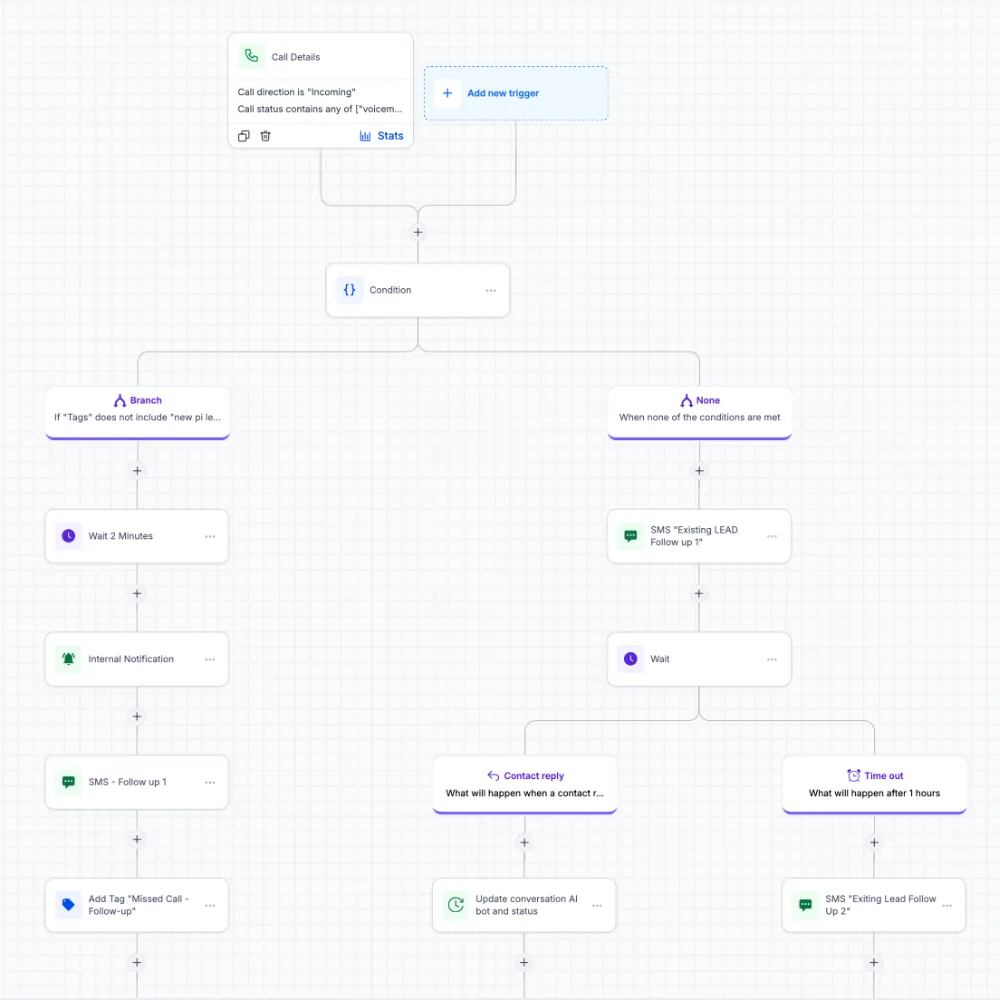Open the Condition node options menu
Screen dimensions: 1000x1000
[x=490, y=290]
